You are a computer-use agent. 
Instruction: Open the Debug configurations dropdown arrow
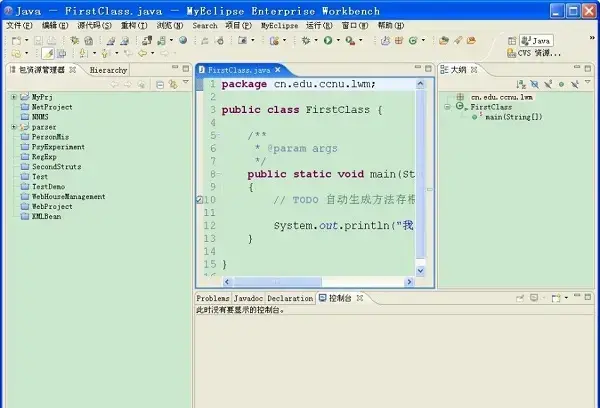316,40
